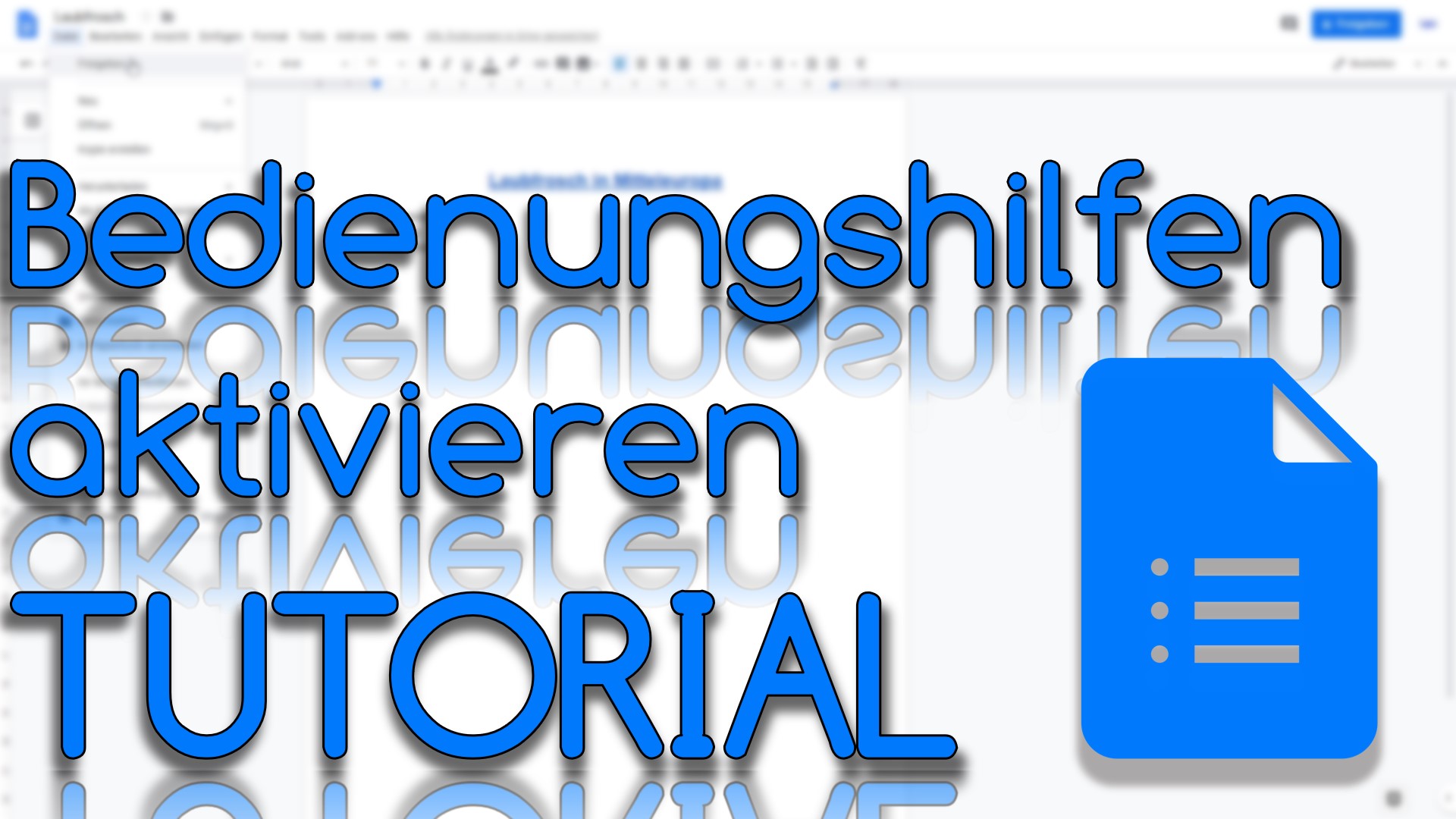This screenshot has width=1456, height=819.
Task: Show the document outline icon
Action: point(33,121)
